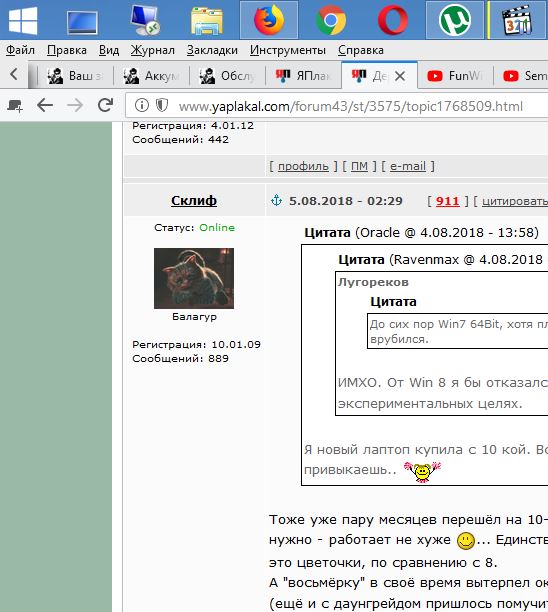Click the yaplakal.com URL address field
The height and width of the screenshot is (612, 548).
pos(351,106)
